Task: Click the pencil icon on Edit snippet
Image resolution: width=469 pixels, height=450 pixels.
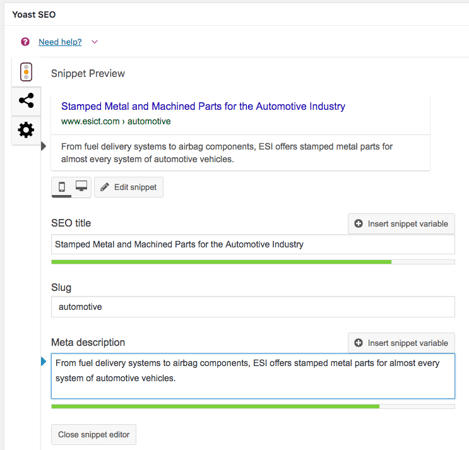Action: (105, 187)
